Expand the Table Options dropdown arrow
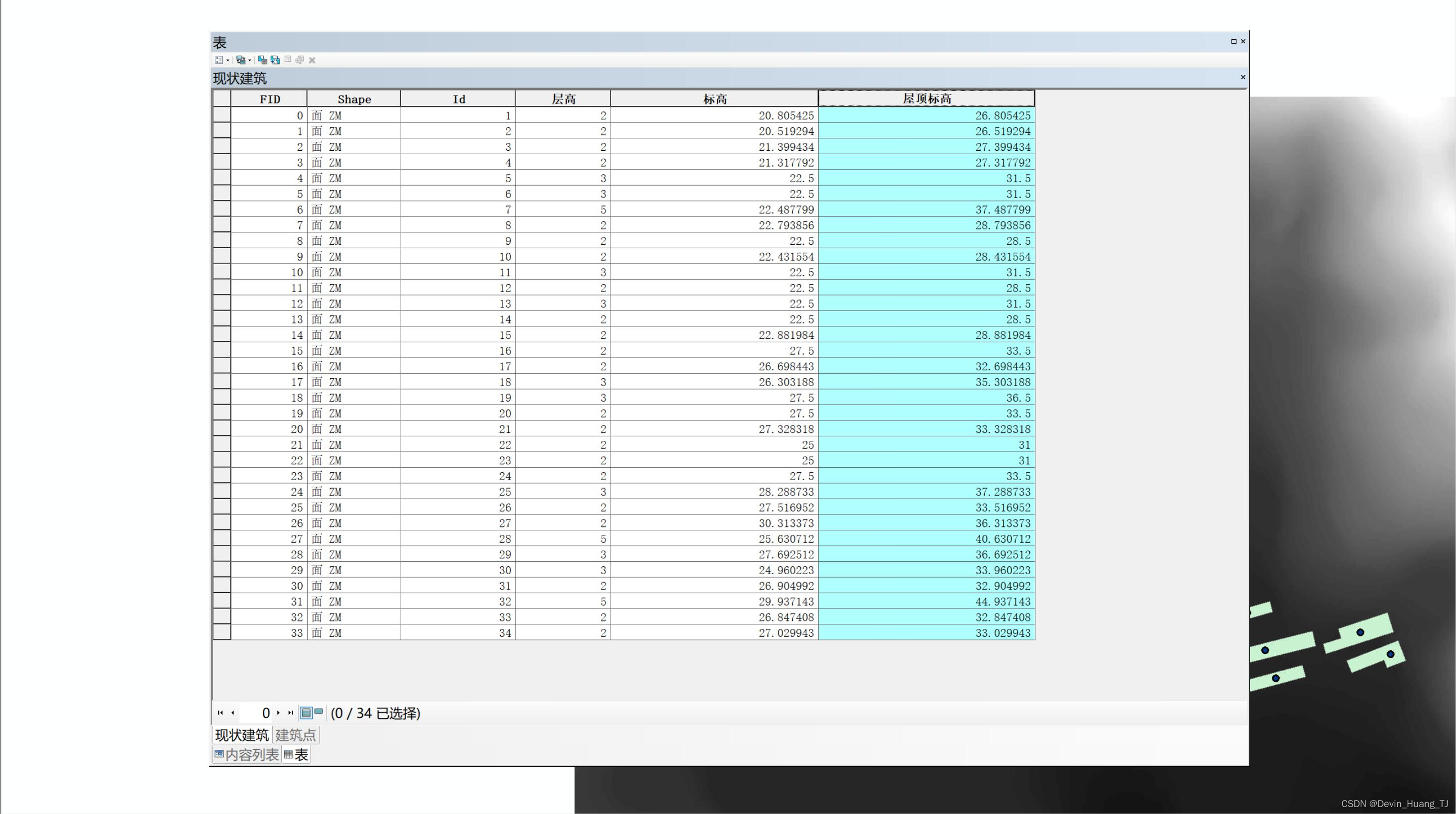1456x814 pixels. click(228, 60)
